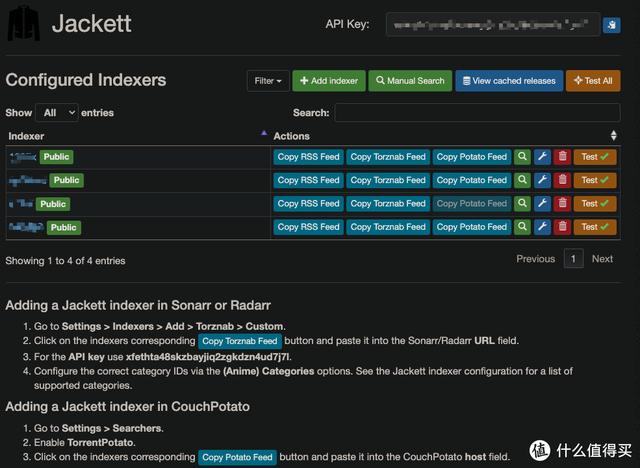Click the magnifier search icon in the first indexer row
Viewport: 640px width, 468px height.
click(x=521, y=157)
